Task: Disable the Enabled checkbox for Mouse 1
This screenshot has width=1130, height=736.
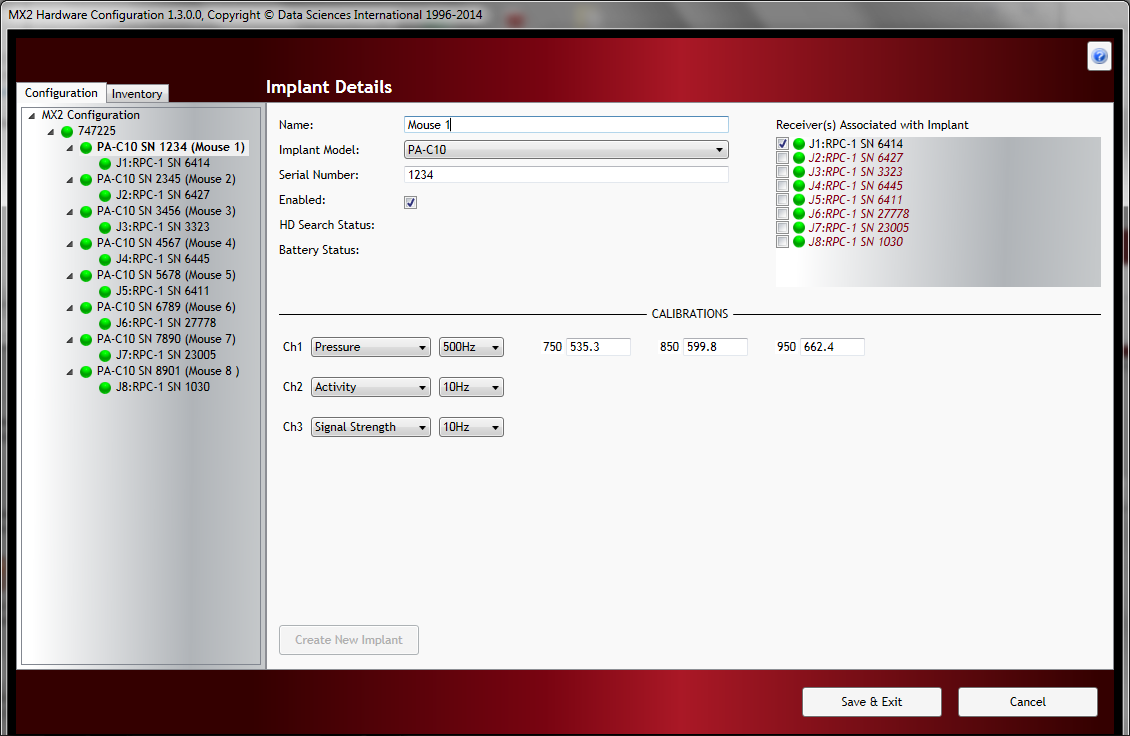Action: click(410, 201)
